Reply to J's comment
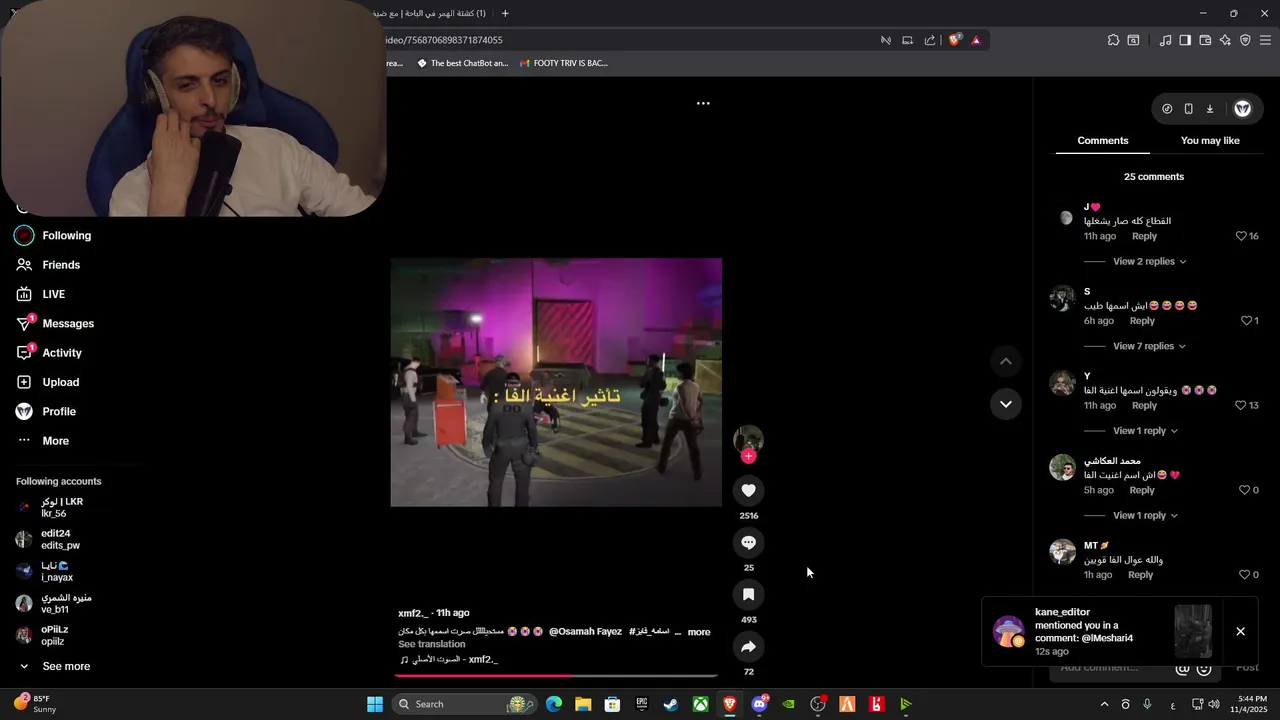1280x720 pixels. (x=1144, y=236)
